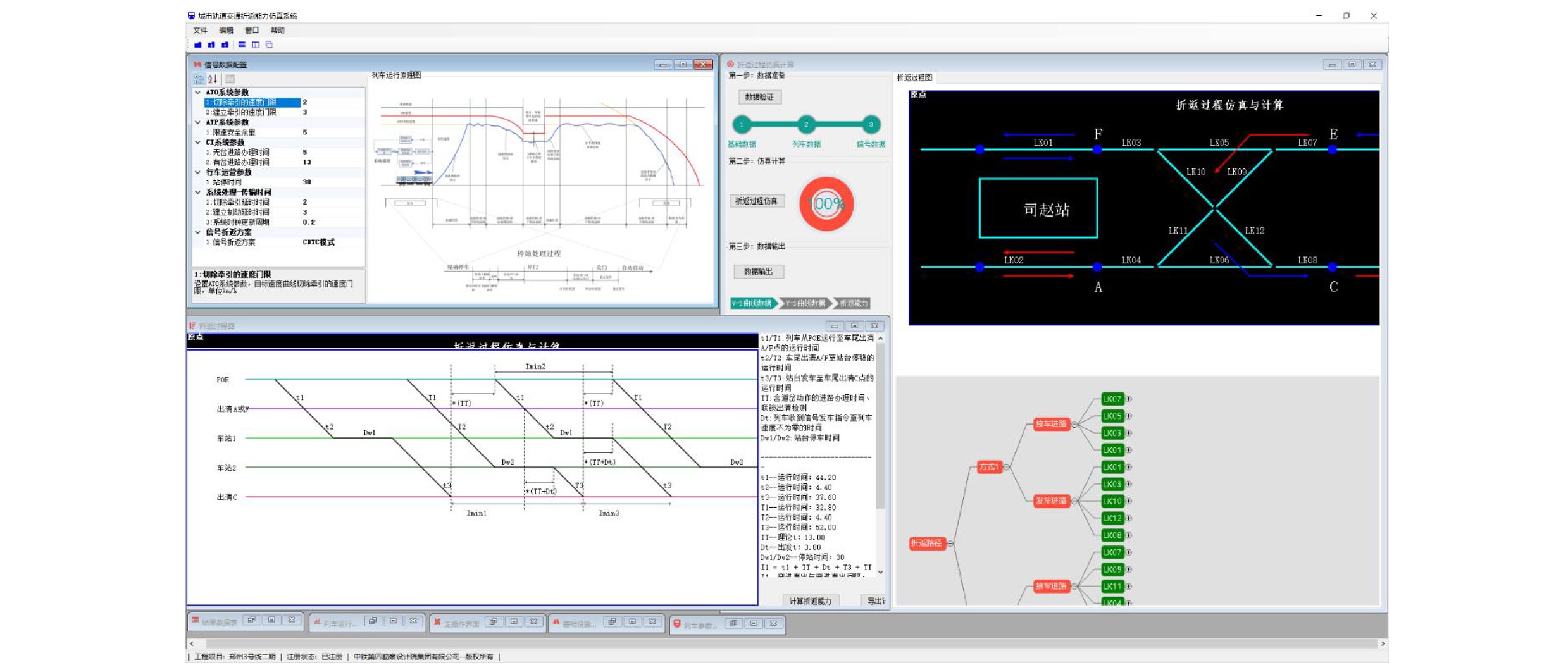
Task: Click step 1 circle 基础数据
Action: pyautogui.click(x=741, y=125)
